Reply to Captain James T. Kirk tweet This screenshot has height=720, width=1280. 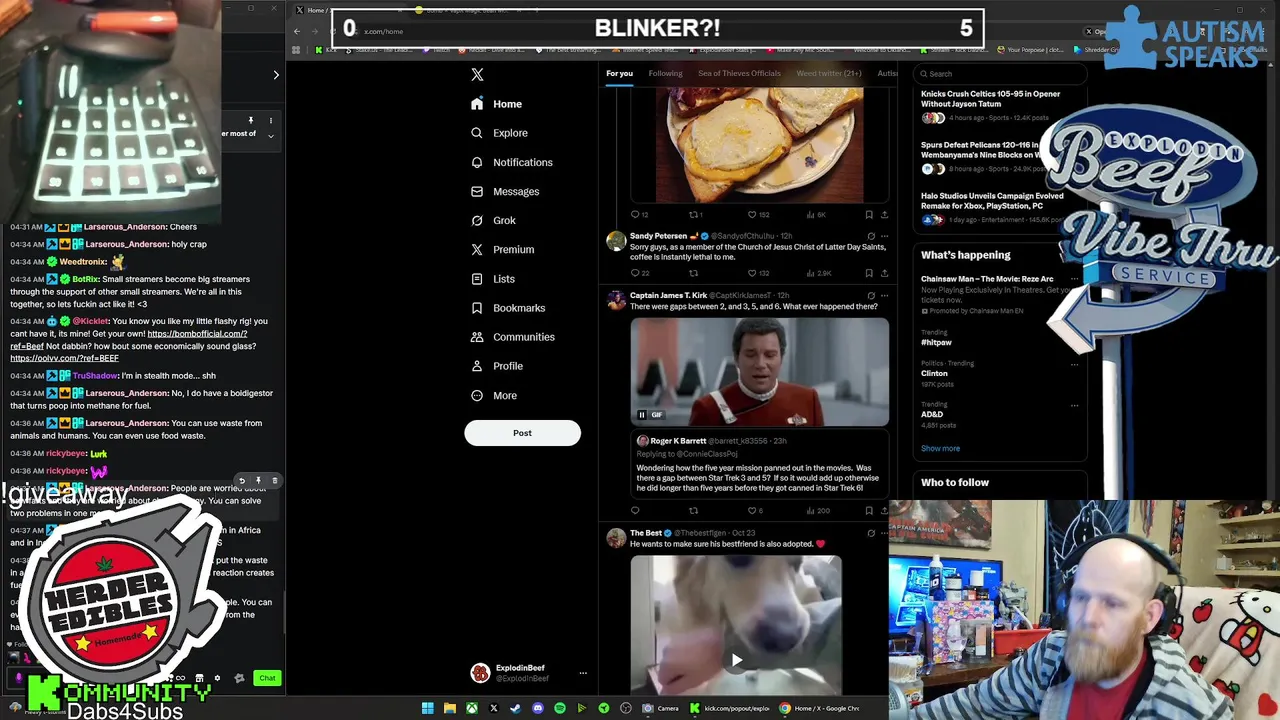(x=635, y=511)
